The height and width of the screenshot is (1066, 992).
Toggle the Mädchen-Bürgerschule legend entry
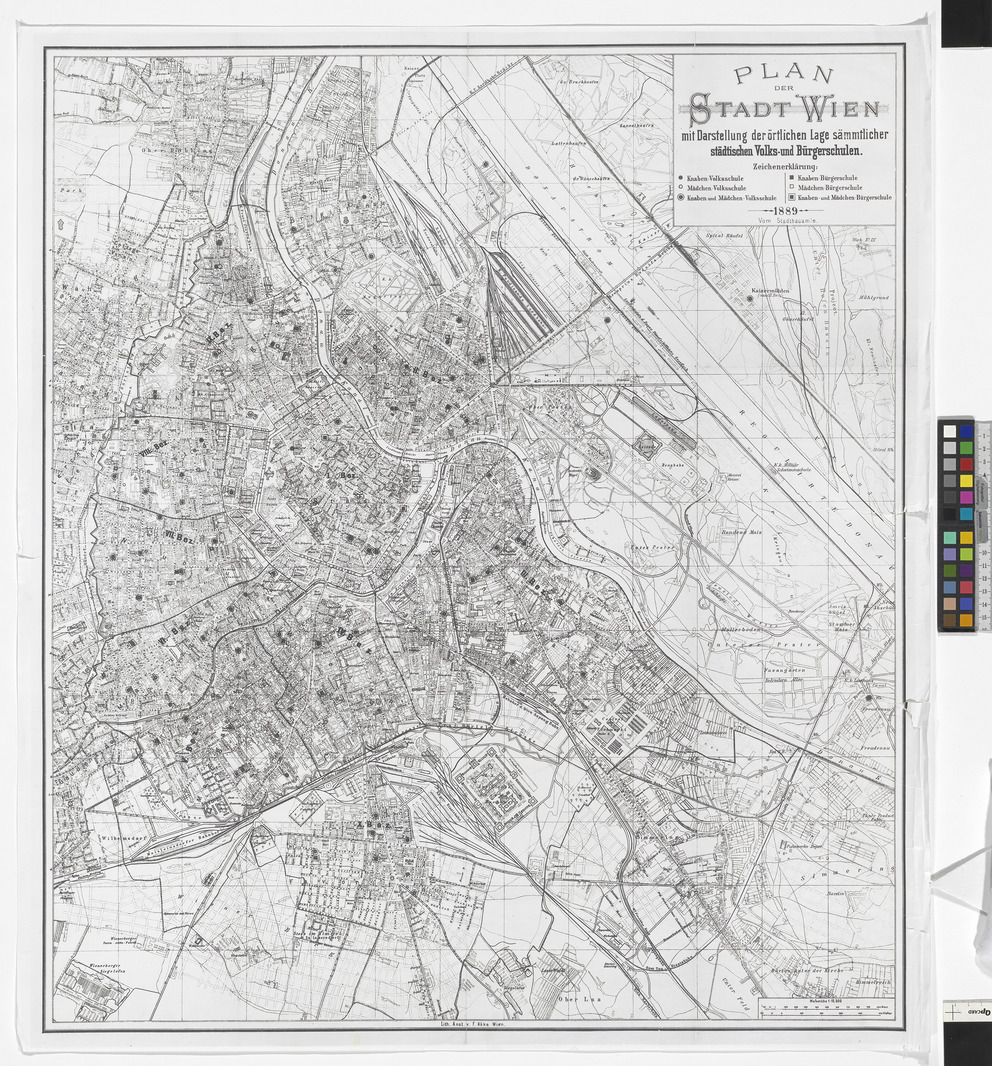click(x=830, y=188)
